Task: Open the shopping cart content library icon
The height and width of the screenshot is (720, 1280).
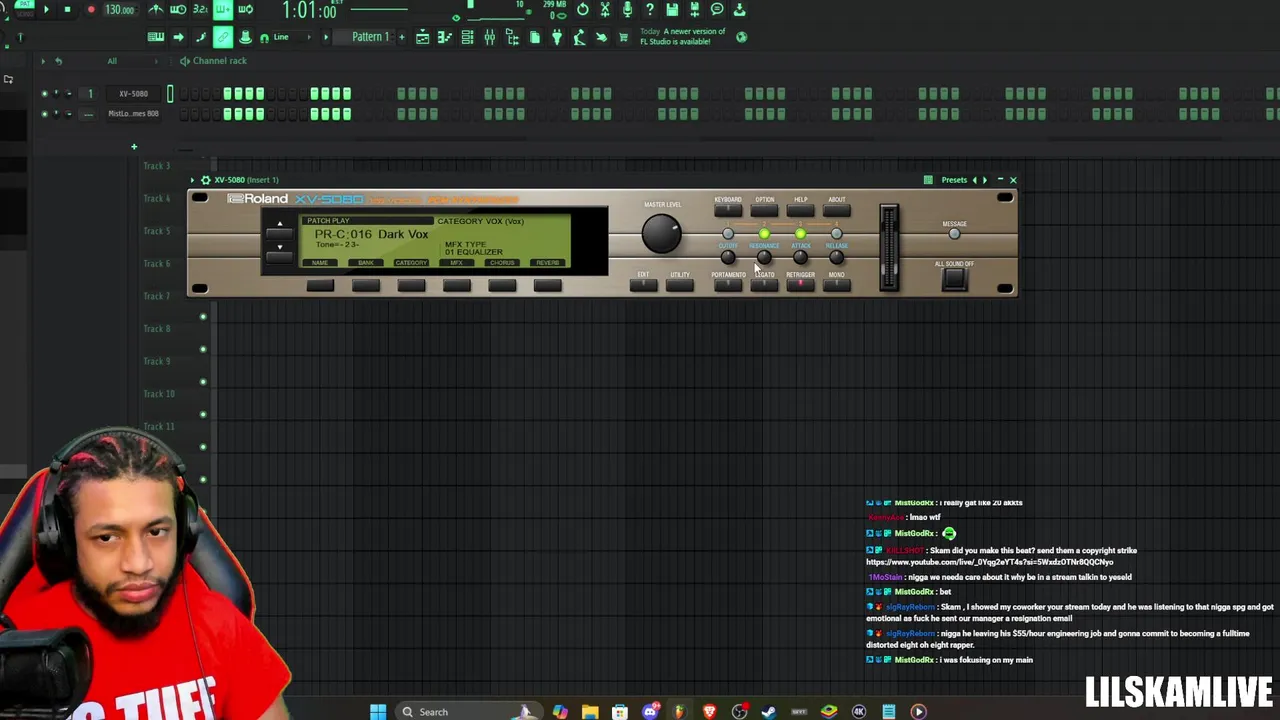Action: (623, 37)
